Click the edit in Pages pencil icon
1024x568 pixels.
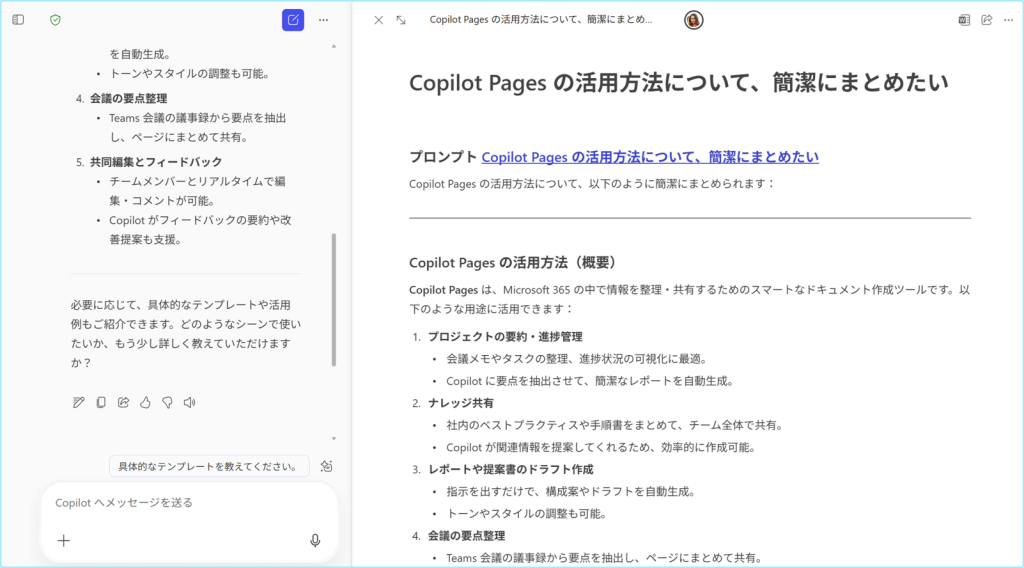click(x=78, y=403)
